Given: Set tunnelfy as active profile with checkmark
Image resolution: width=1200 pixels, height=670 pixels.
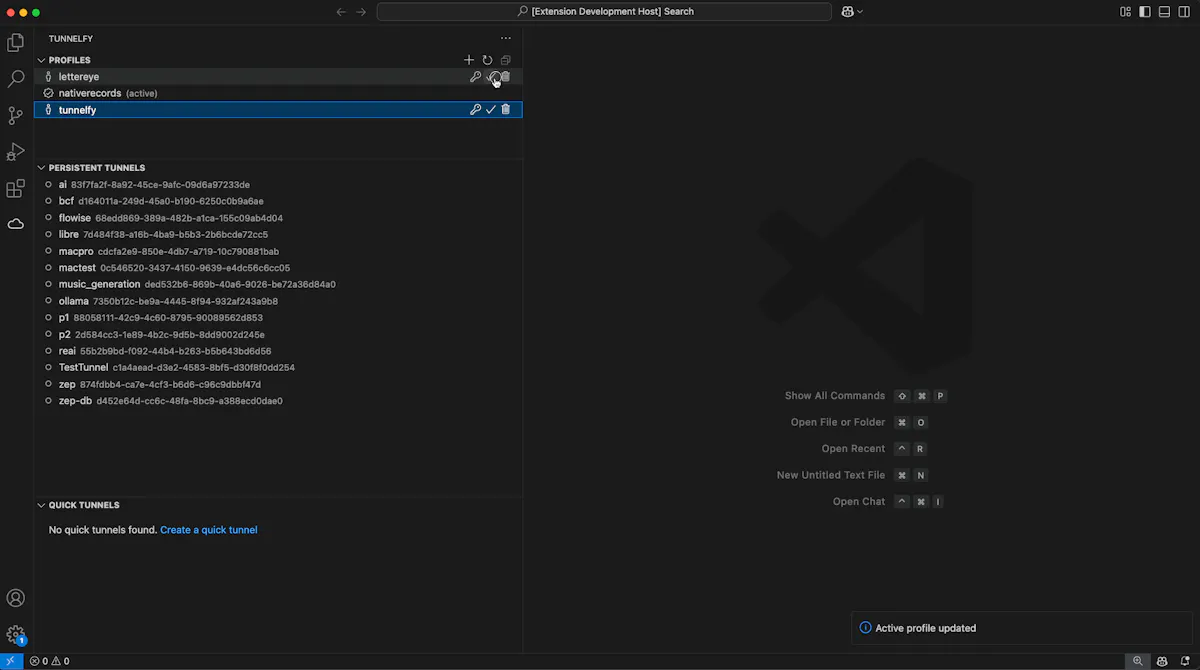Looking at the screenshot, I should (x=491, y=110).
